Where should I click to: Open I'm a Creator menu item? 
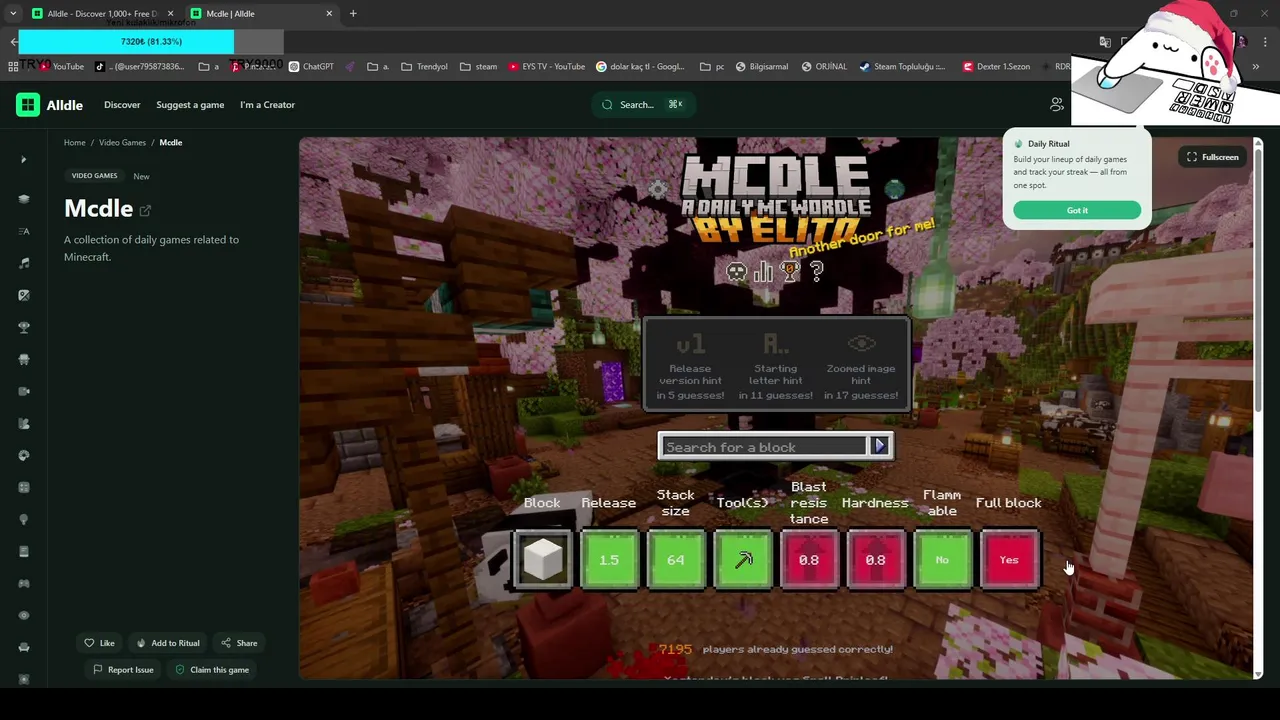(x=267, y=105)
